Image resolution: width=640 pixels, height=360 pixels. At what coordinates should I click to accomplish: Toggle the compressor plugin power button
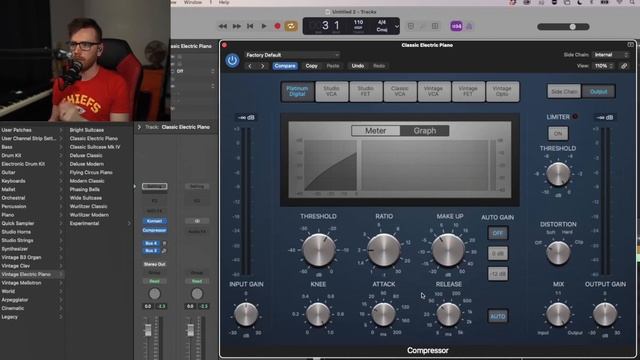232,61
